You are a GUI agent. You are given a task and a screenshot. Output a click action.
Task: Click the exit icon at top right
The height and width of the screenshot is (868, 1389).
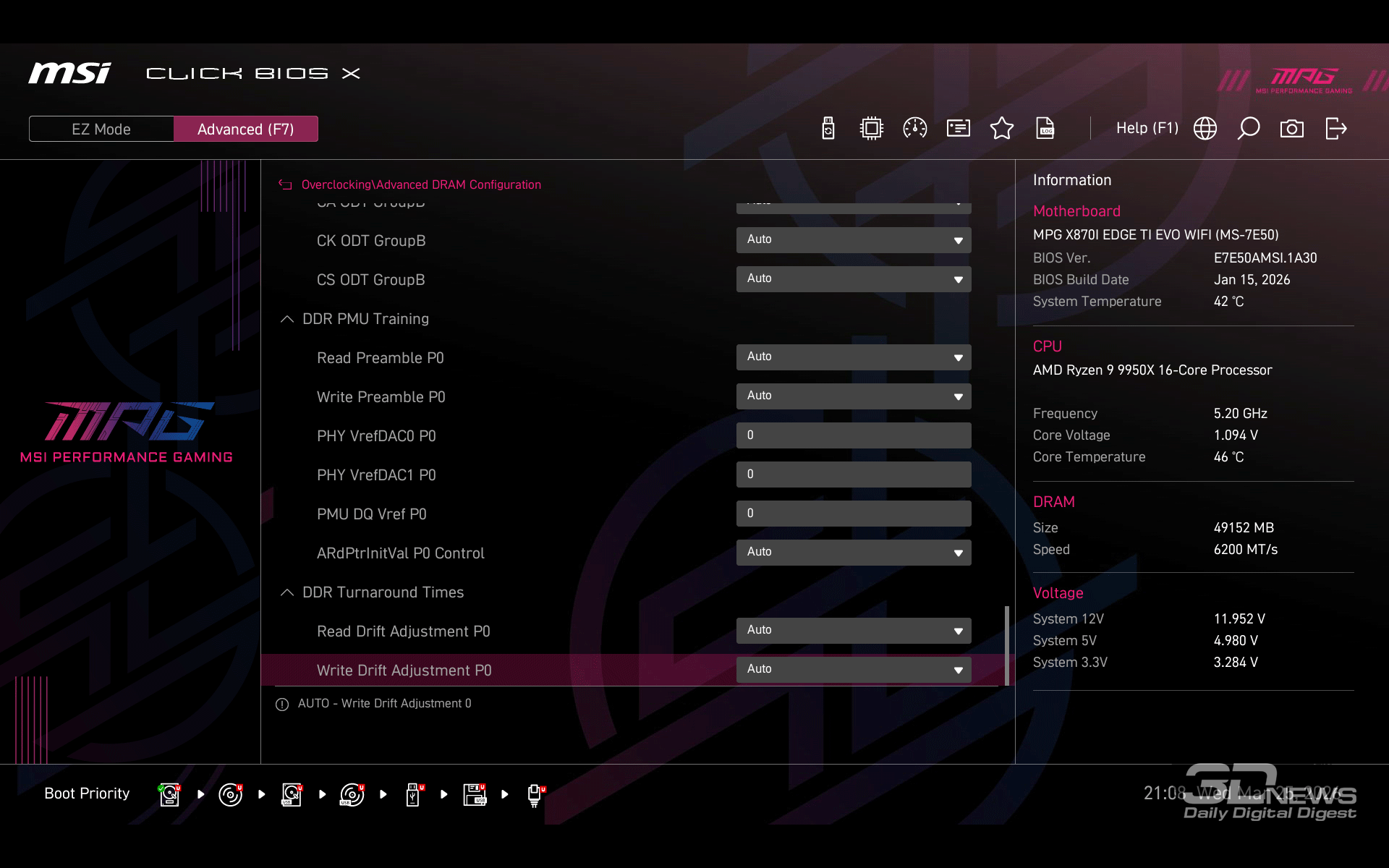tap(1335, 129)
